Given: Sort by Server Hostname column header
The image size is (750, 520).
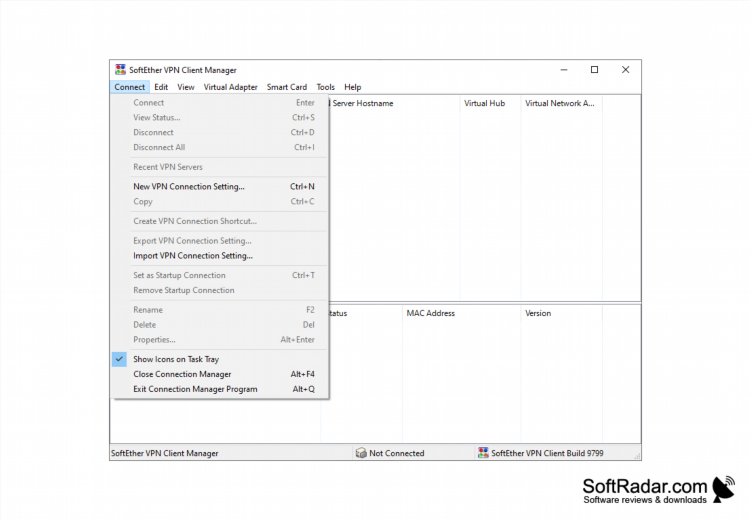Looking at the screenshot, I should point(394,103).
